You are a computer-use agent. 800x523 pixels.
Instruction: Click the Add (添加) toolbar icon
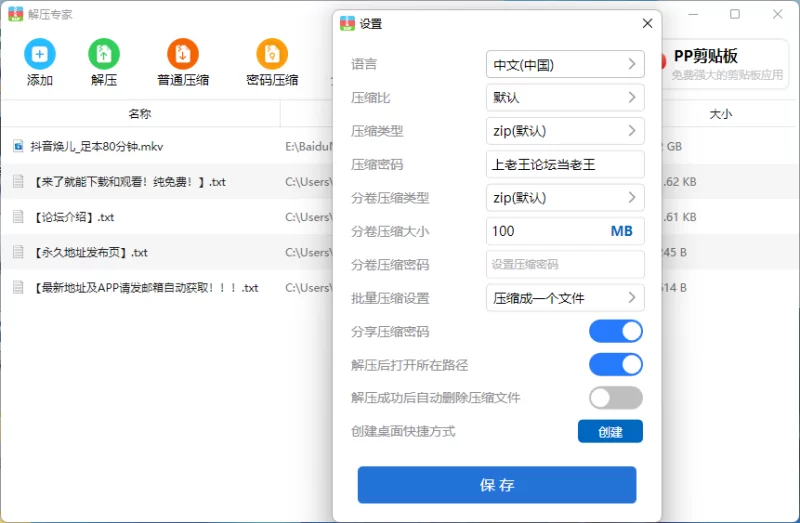point(40,54)
